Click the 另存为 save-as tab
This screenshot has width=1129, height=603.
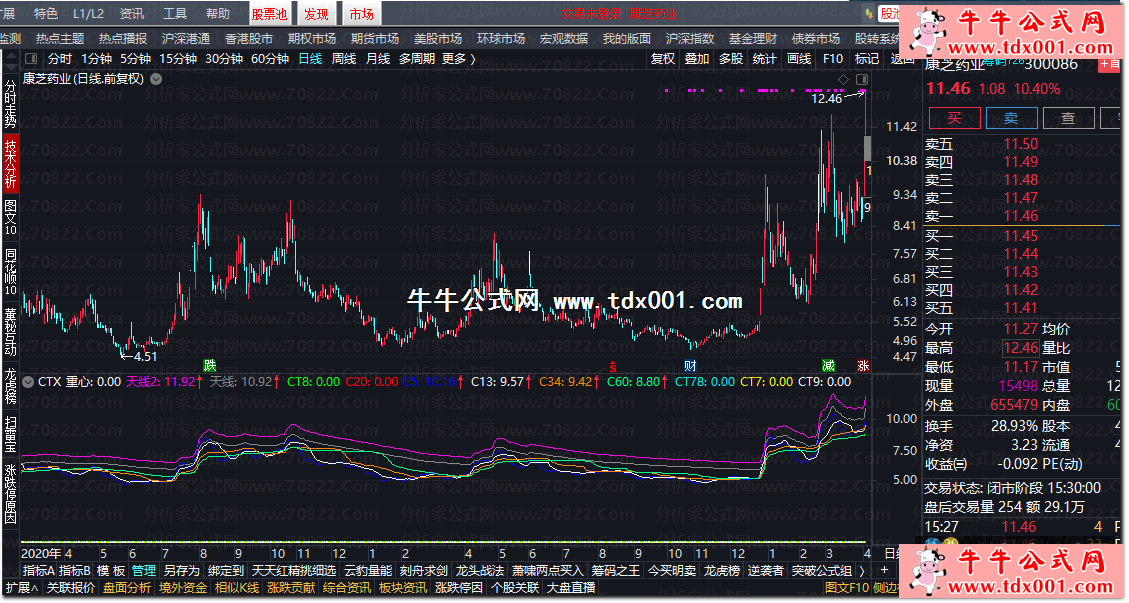pyautogui.click(x=181, y=571)
